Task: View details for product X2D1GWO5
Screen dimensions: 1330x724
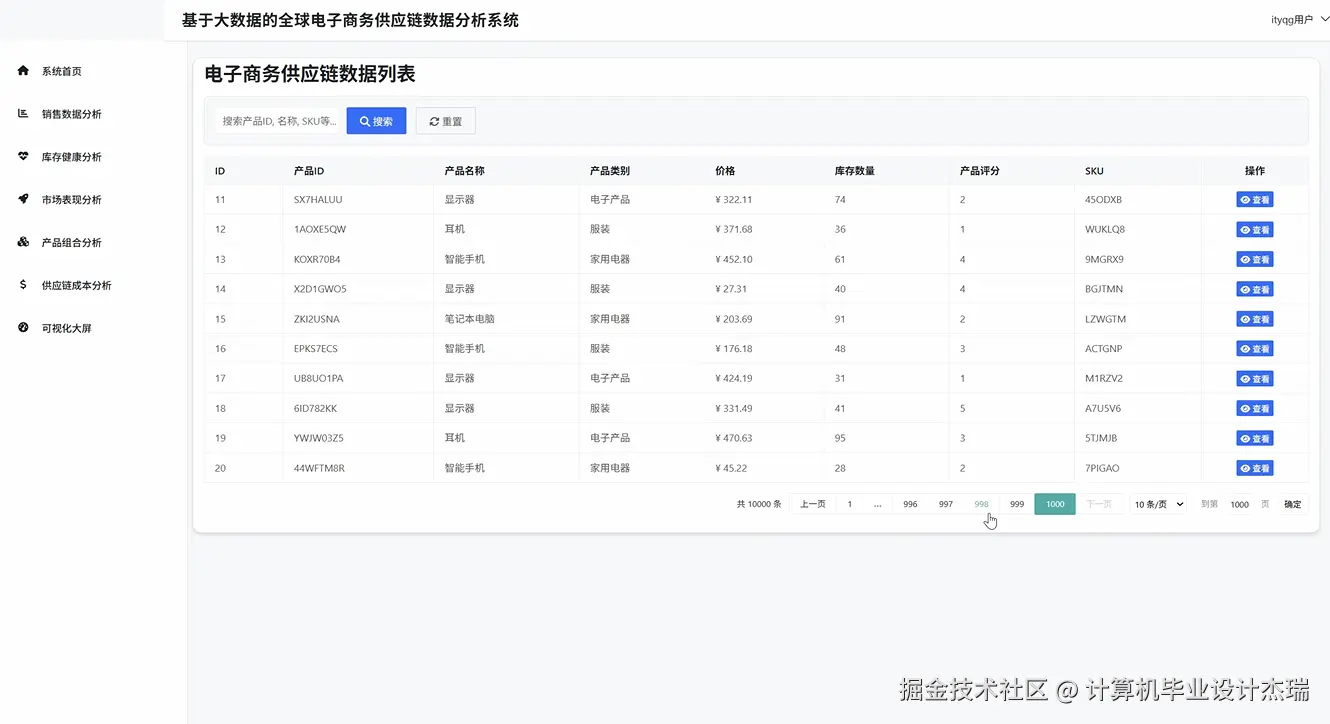Action: click(1254, 290)
